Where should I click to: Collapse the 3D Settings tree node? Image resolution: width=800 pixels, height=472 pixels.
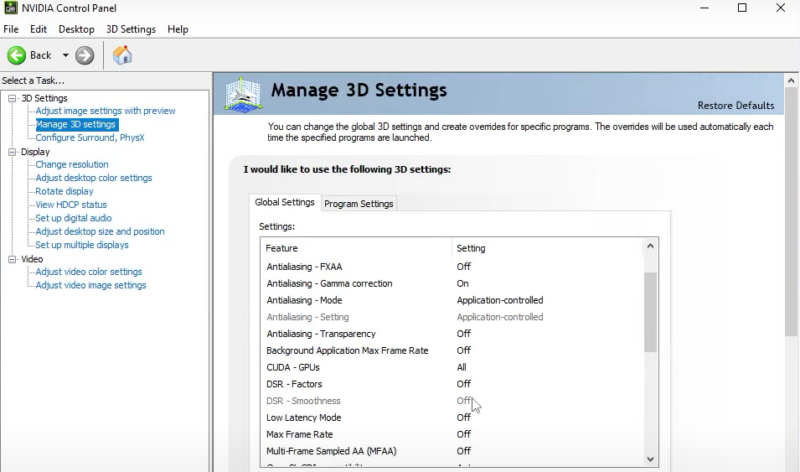coord(12,98)
